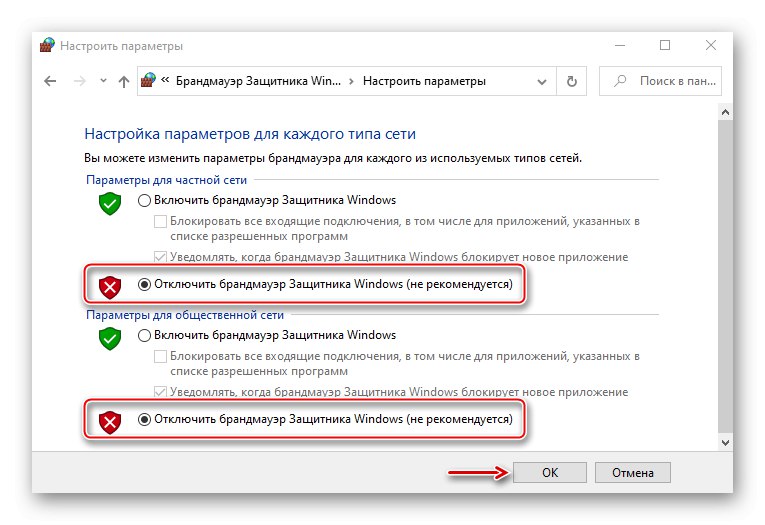Click the 'Настройка параметров для каждого типа сети' title
Screen dimensions: 765x525
250,134
